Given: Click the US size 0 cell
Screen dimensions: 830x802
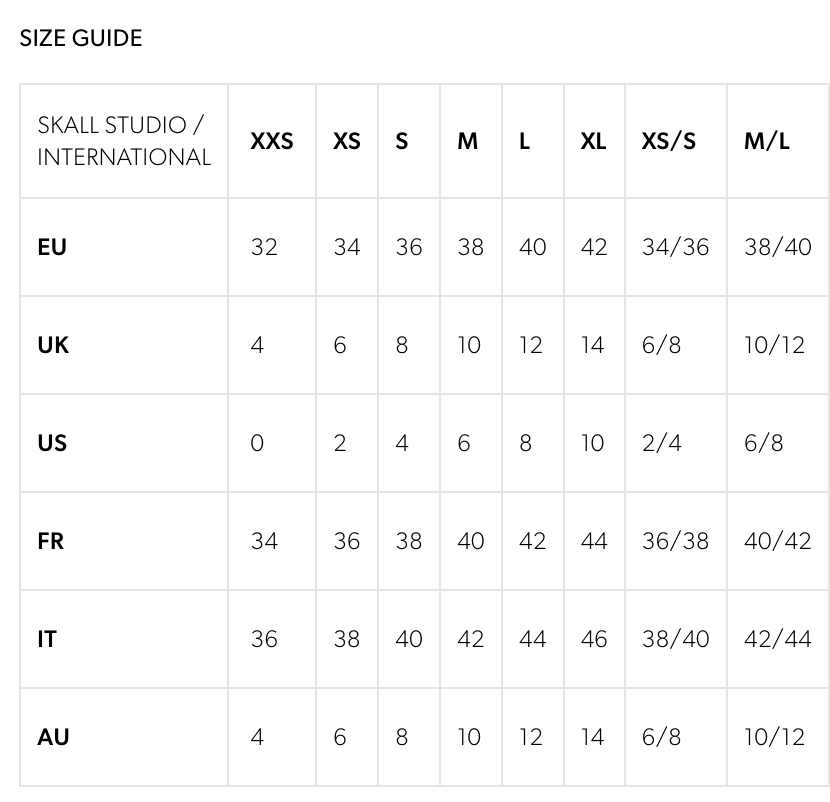Looking at the screenshot, I should 258,443.
